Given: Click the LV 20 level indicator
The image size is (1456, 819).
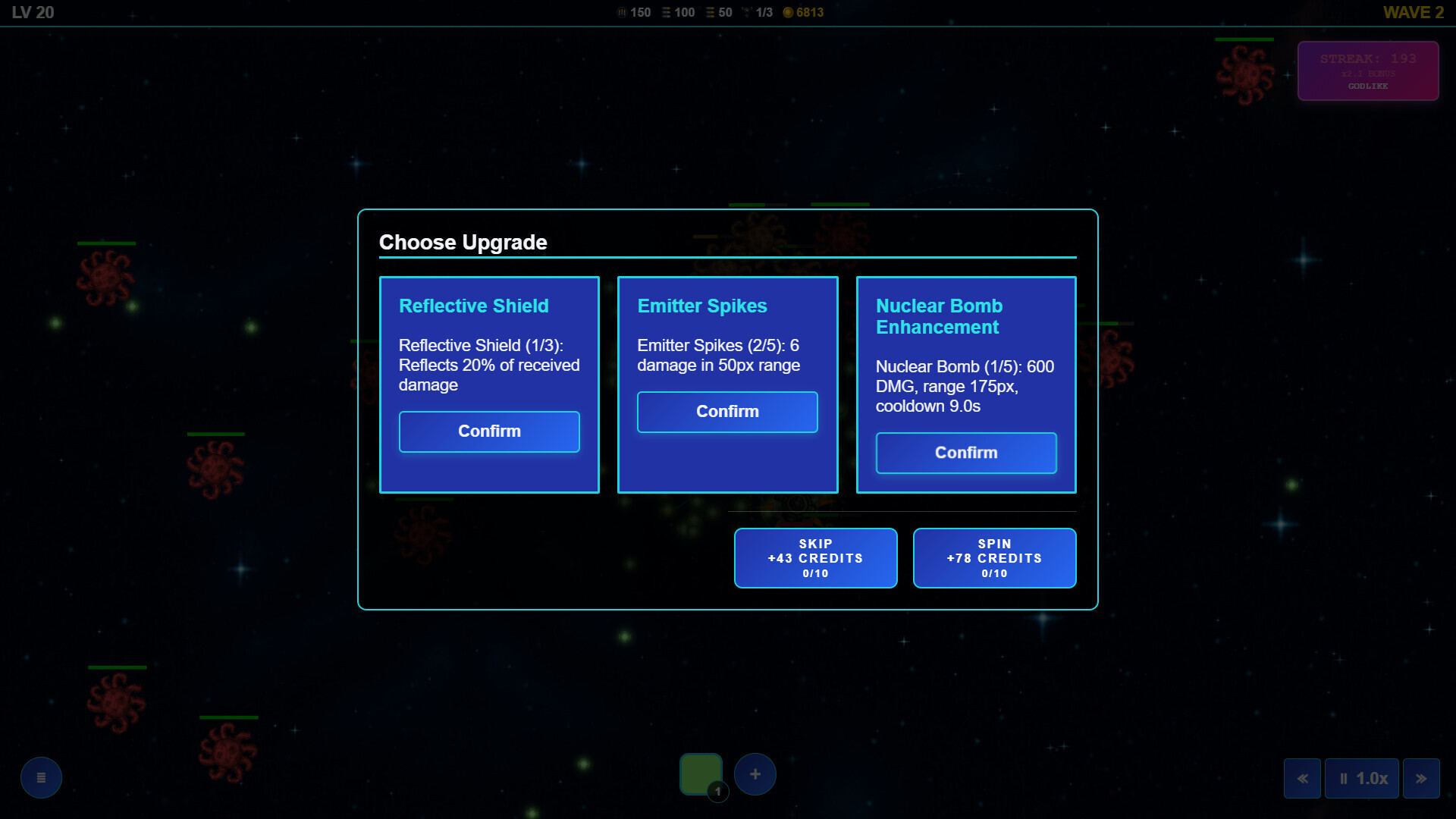Looking at the screenshot, I should coord(33,12).
